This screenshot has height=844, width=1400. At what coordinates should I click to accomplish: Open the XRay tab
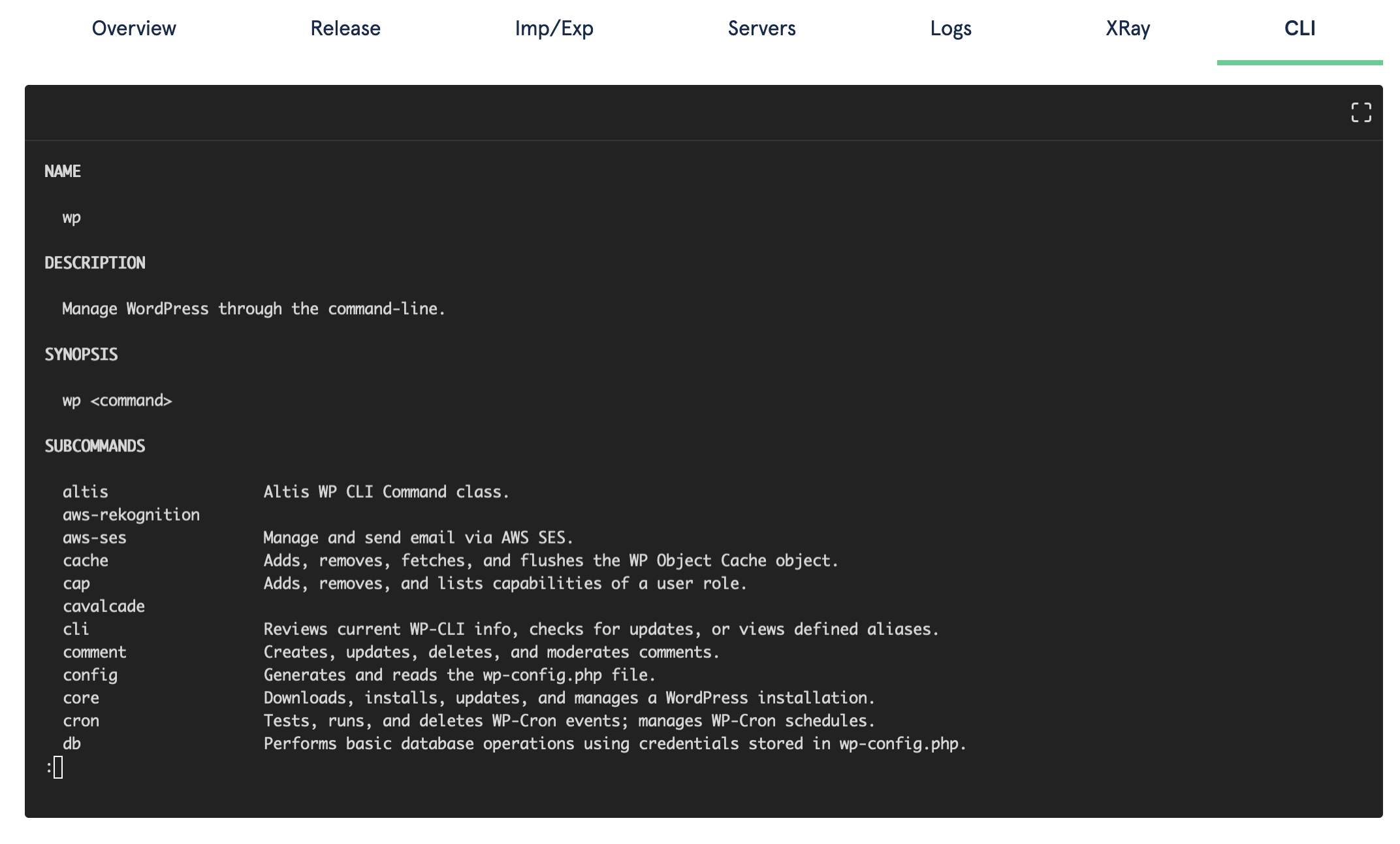tap(1127, 28)
